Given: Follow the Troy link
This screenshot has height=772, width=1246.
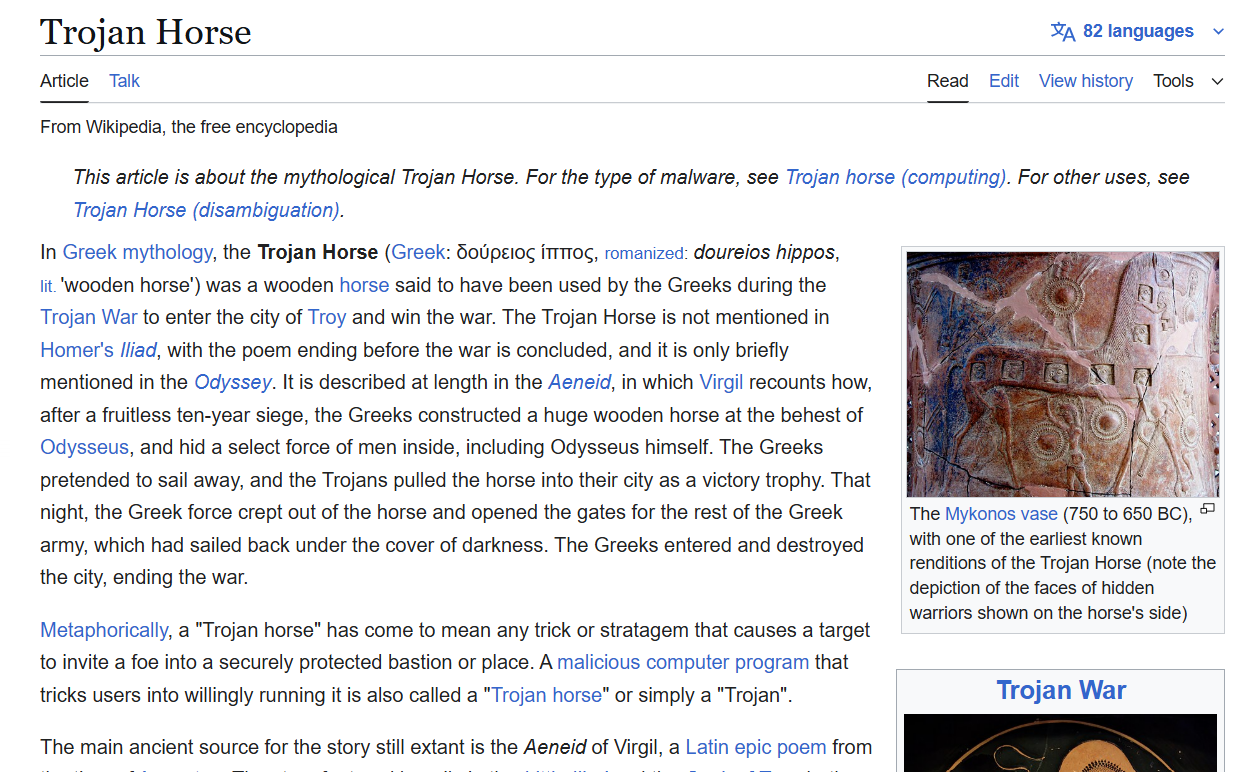Looking at the screenshot, I should [327, 317].
